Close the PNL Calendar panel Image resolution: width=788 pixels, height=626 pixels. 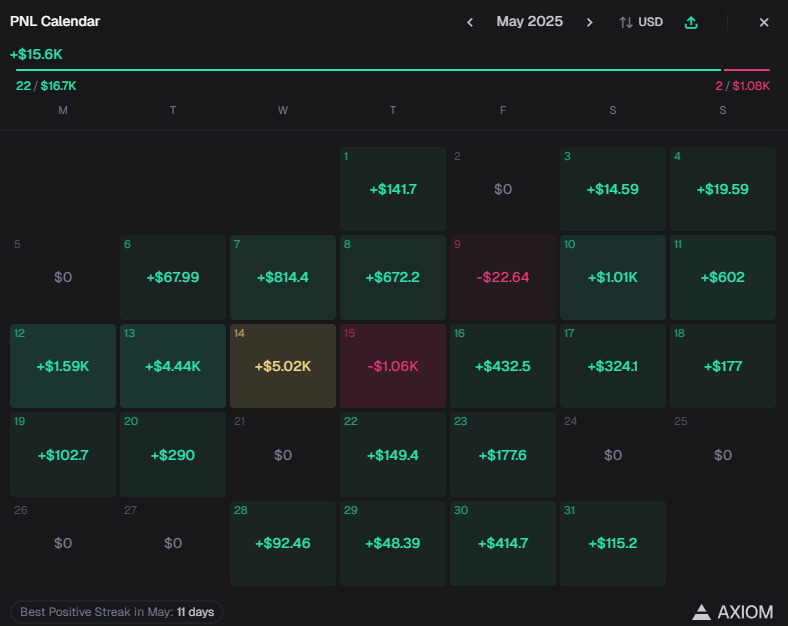click(x=764, y=23)
